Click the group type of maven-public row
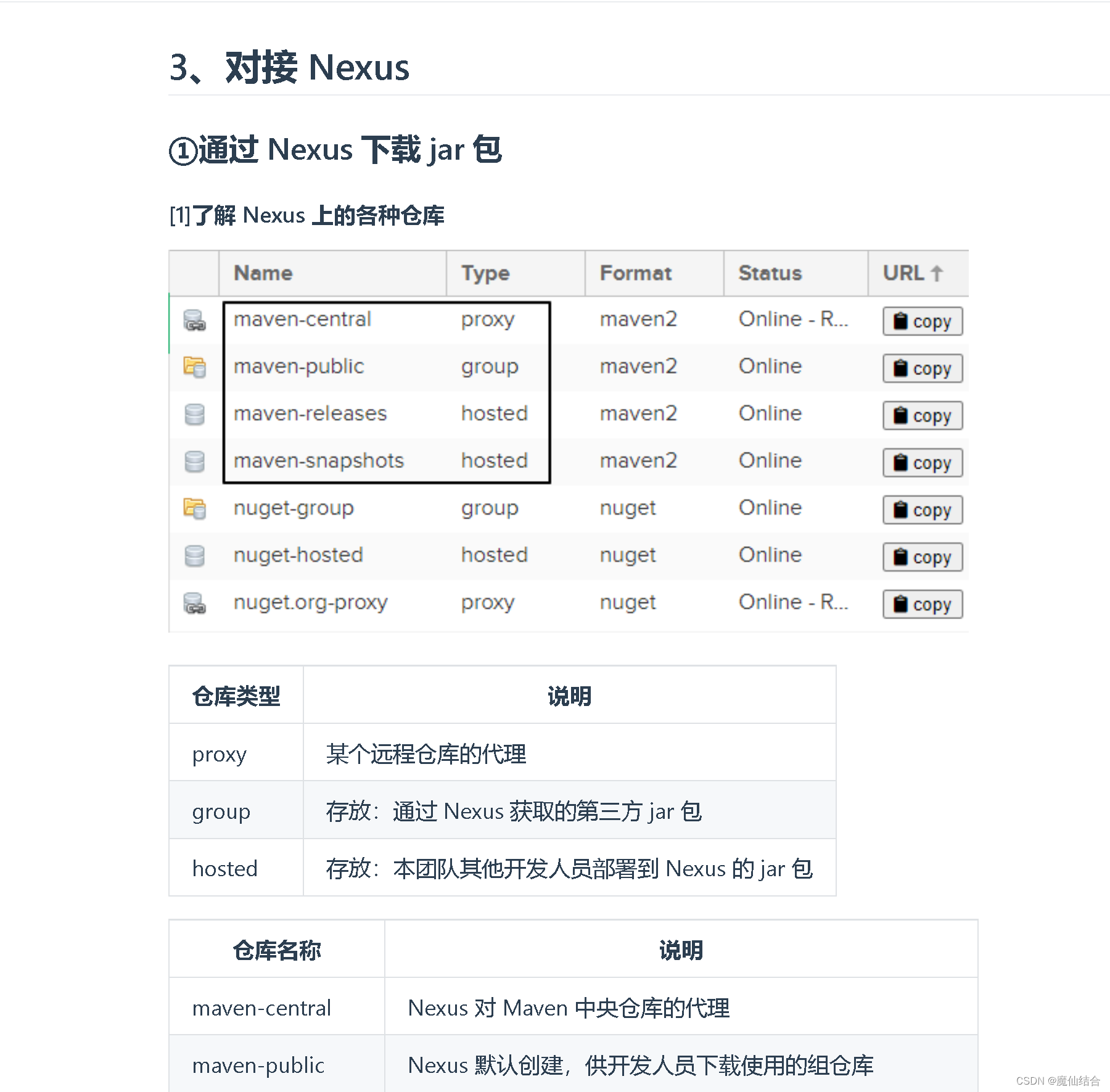This screenshot has width=1110, height=1092. tap(490, 367)
